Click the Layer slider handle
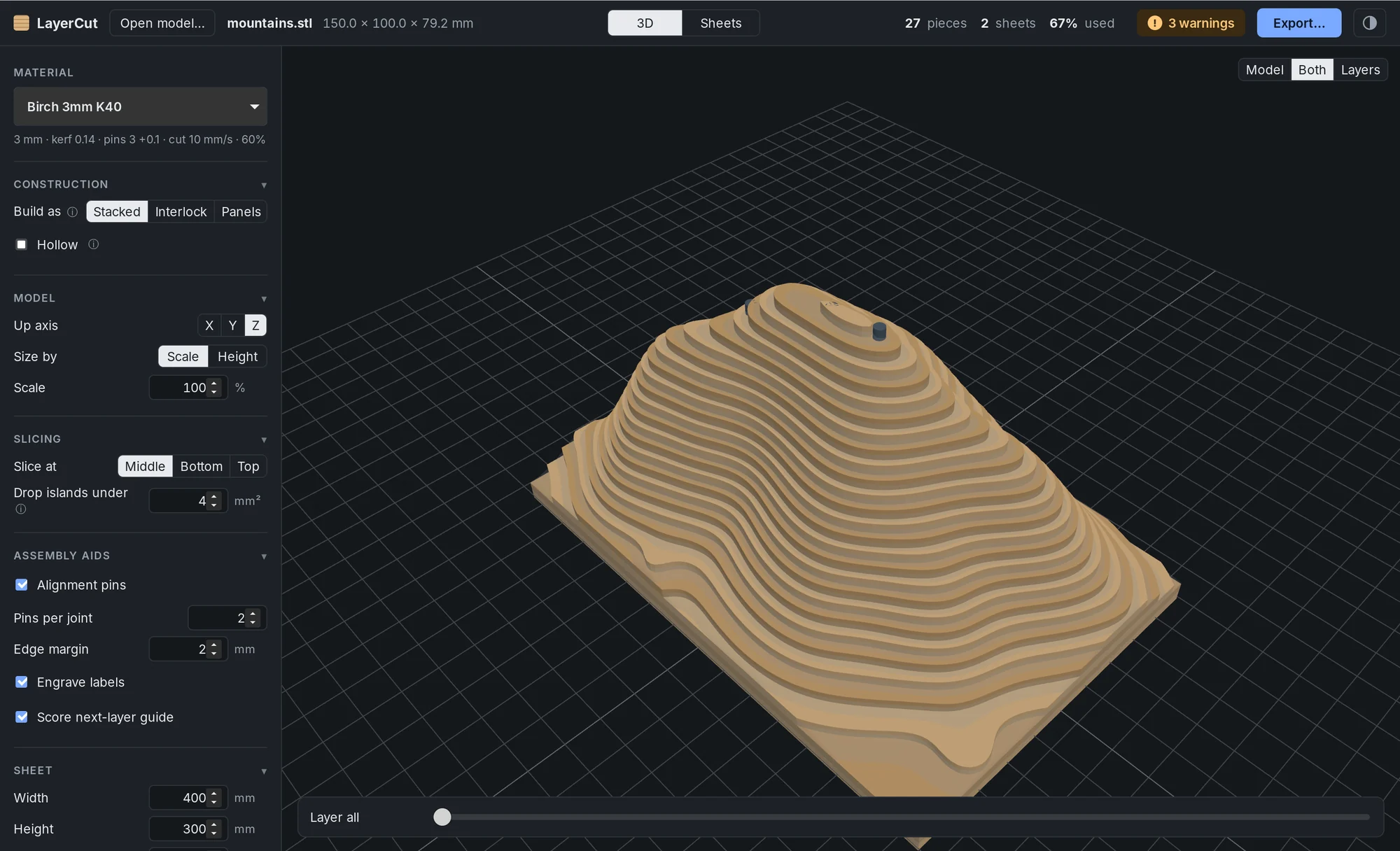Screen dimensions: 1400x851 click(x=442, y=817)
